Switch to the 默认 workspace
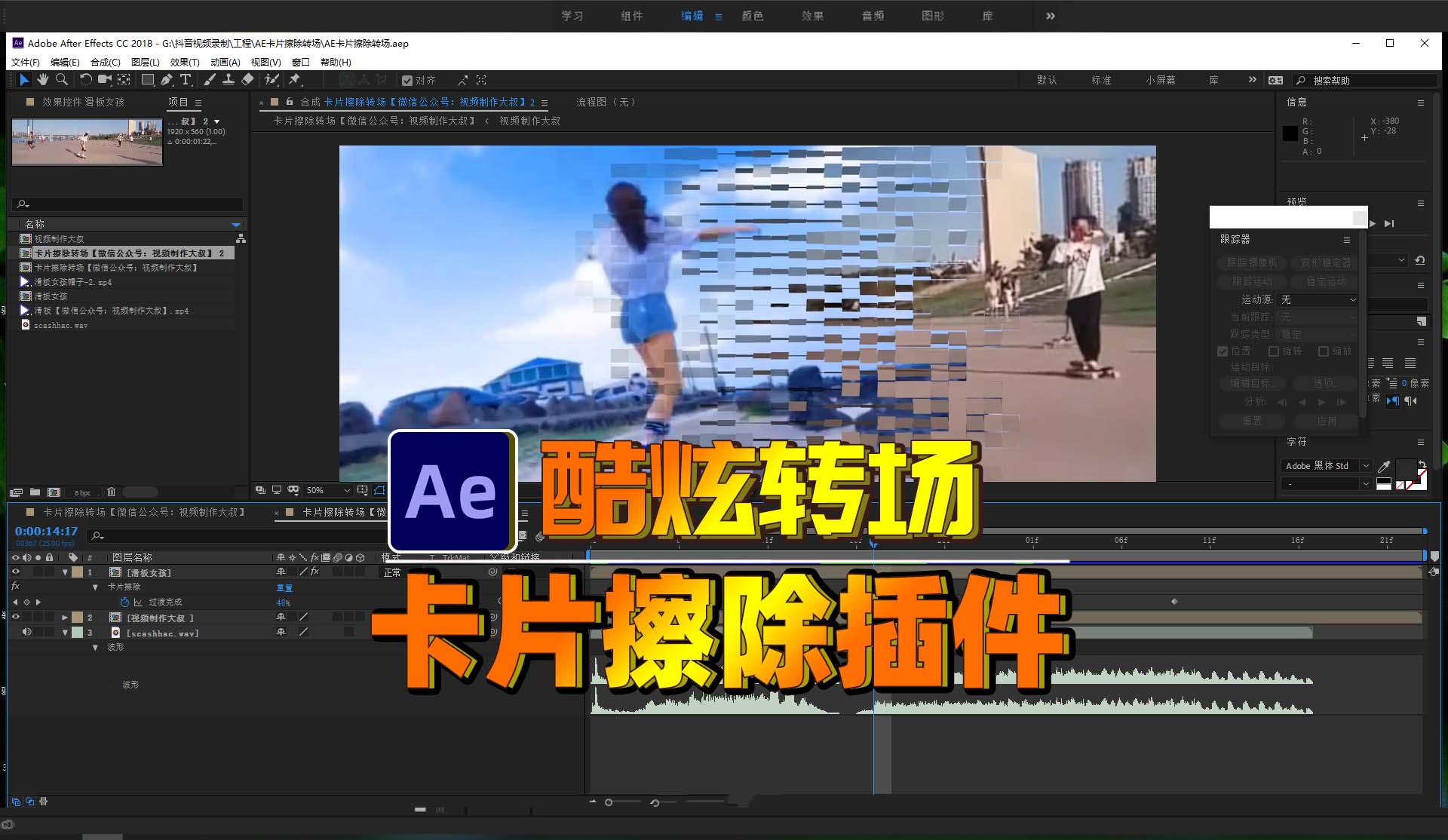 pos(1047,80)
